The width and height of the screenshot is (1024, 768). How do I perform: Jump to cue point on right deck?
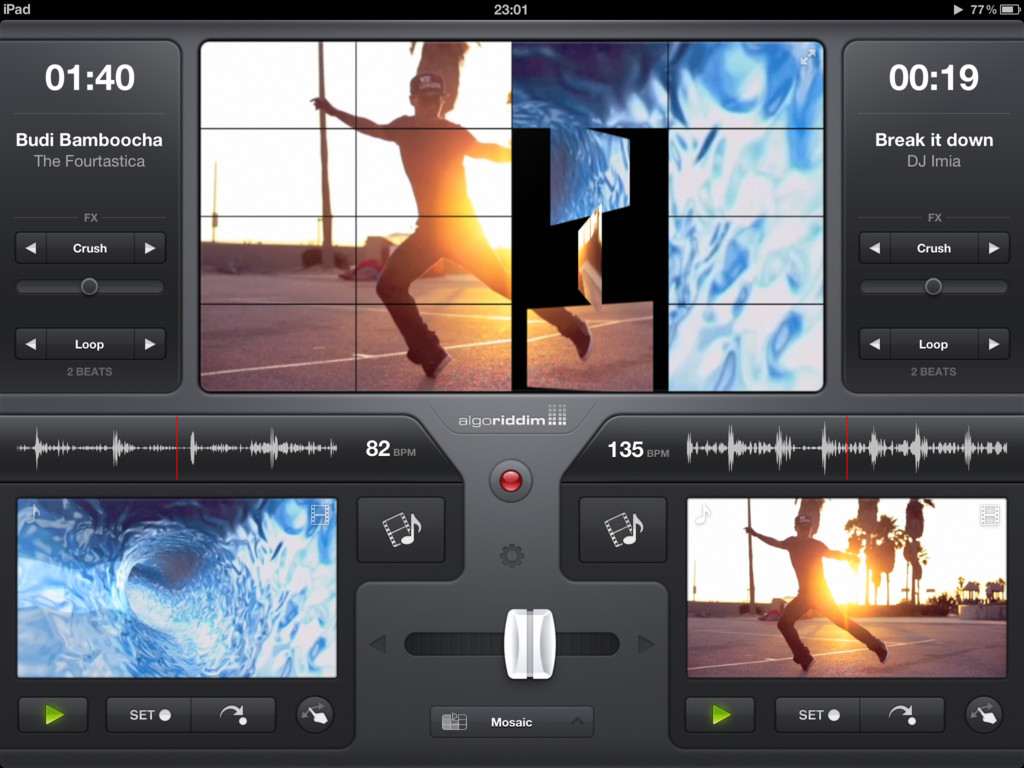902,714
